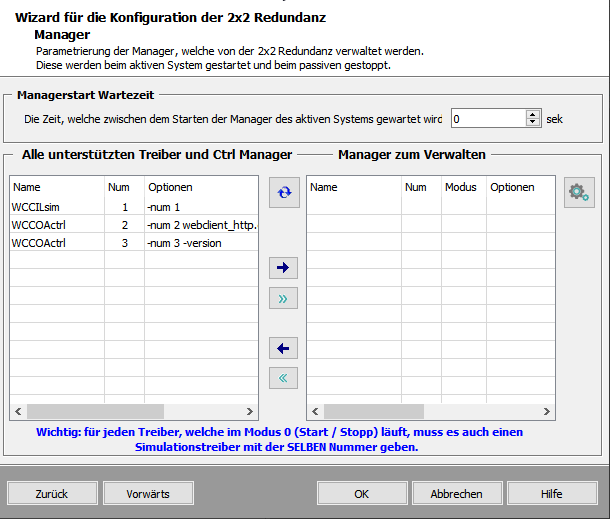Sort left table by Name column header
The width and height of the screenshot is (610, 519).
[x=56, y=187]
